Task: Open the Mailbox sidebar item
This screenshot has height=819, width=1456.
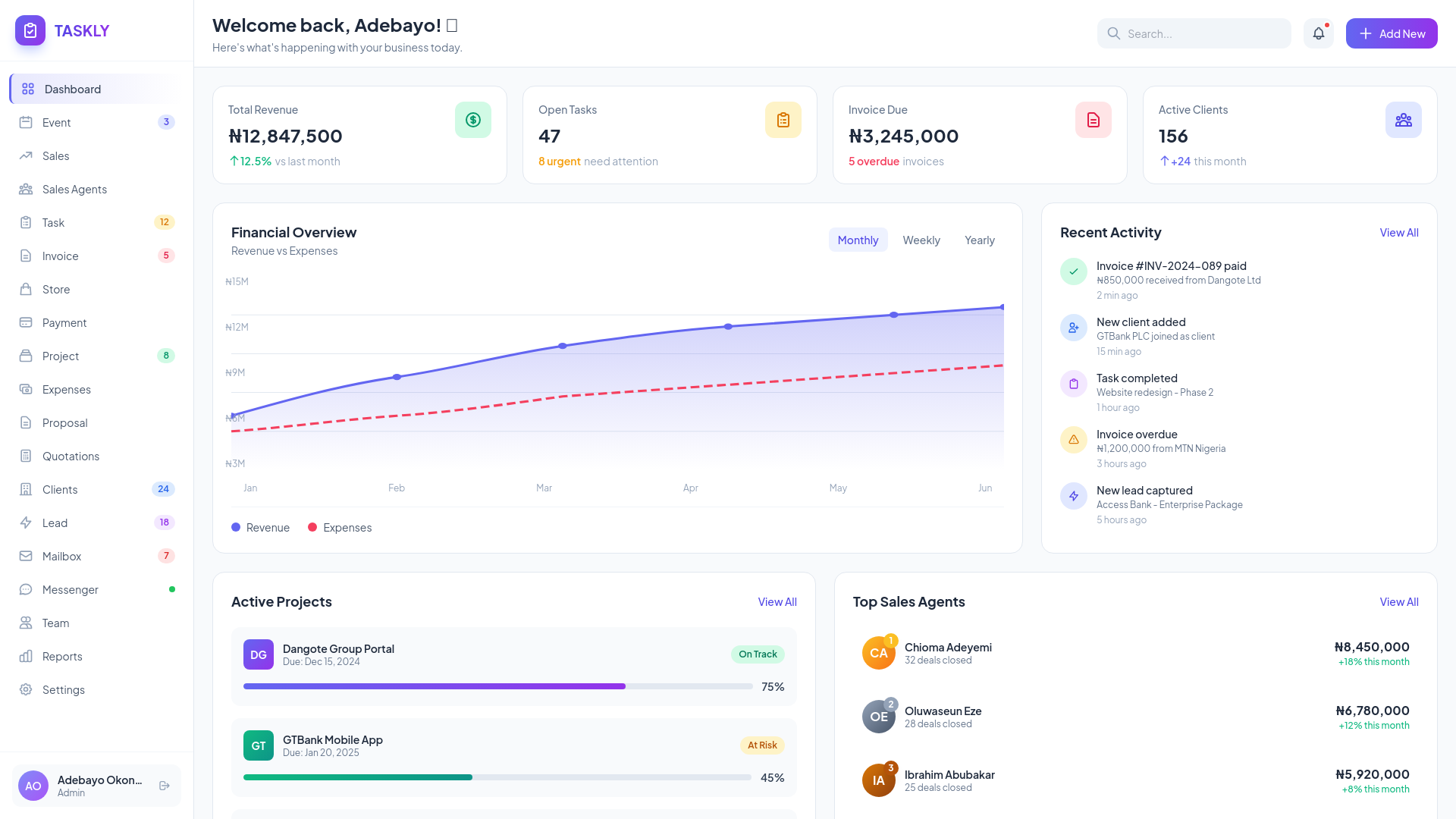Action: coord(61,557)
